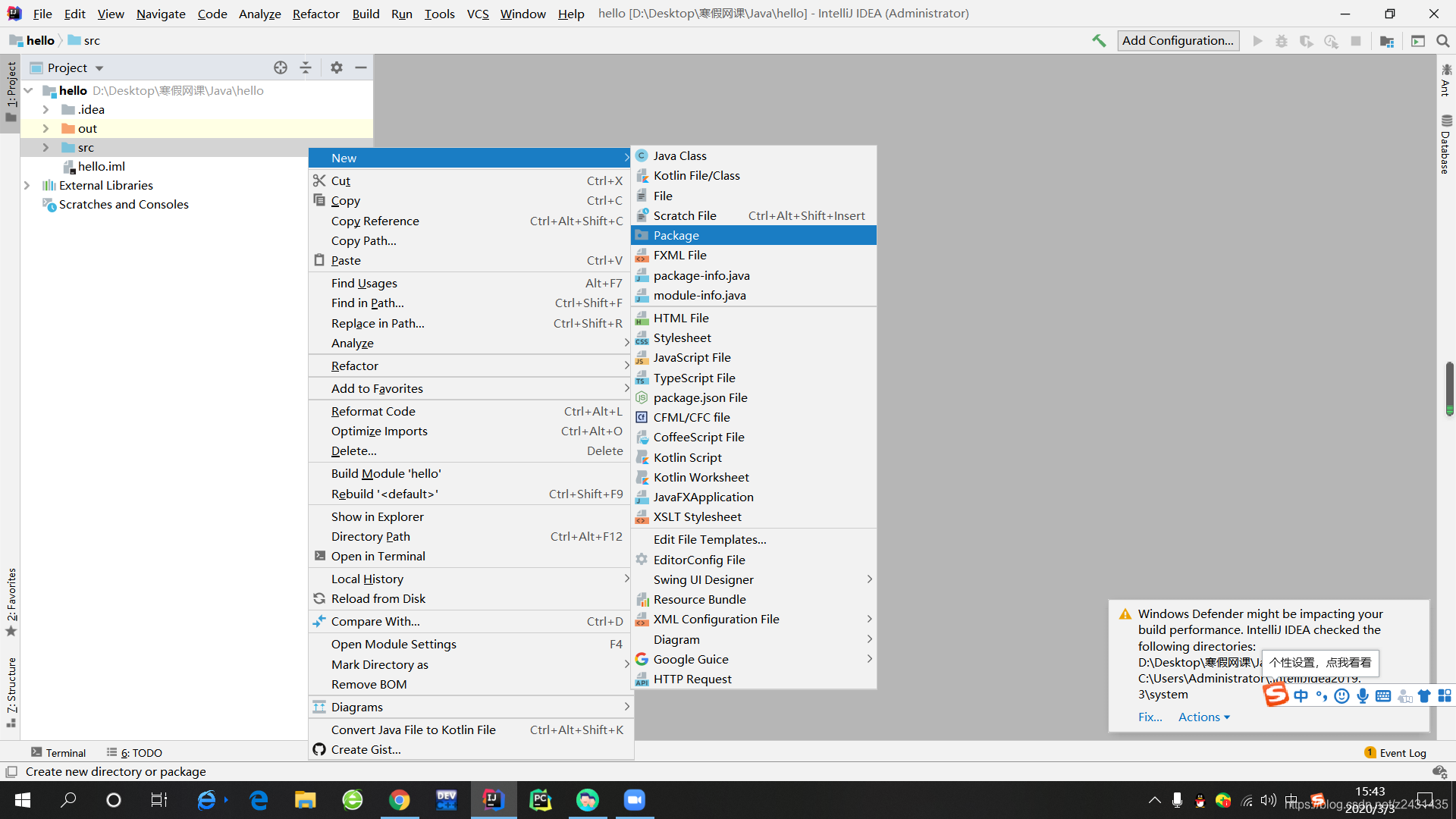This screenshot has height=819, width=1456.
Task: Click the Collapse All icon in Project panel
Action: [x=306, y=67]
